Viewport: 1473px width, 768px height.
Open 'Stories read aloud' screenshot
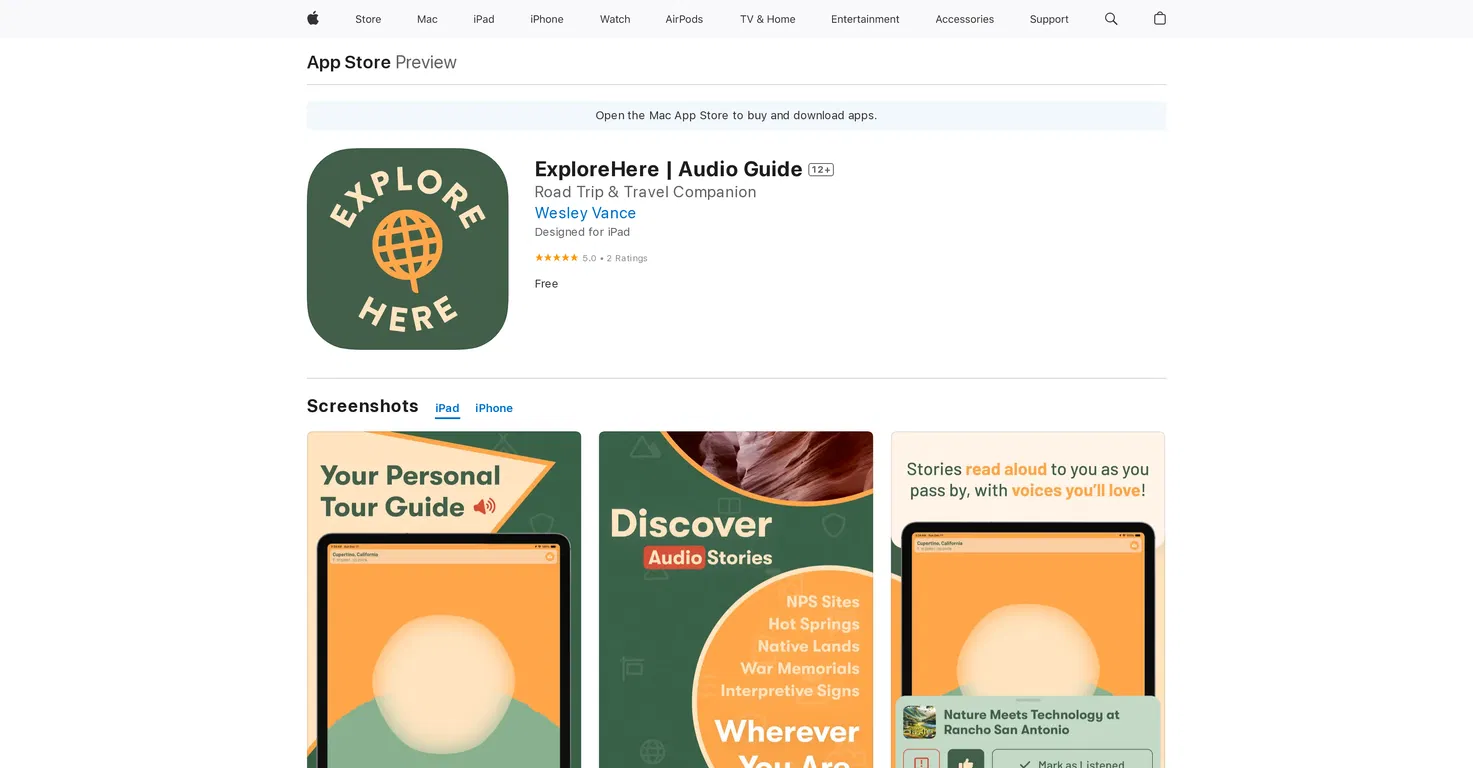(1028, 600)
